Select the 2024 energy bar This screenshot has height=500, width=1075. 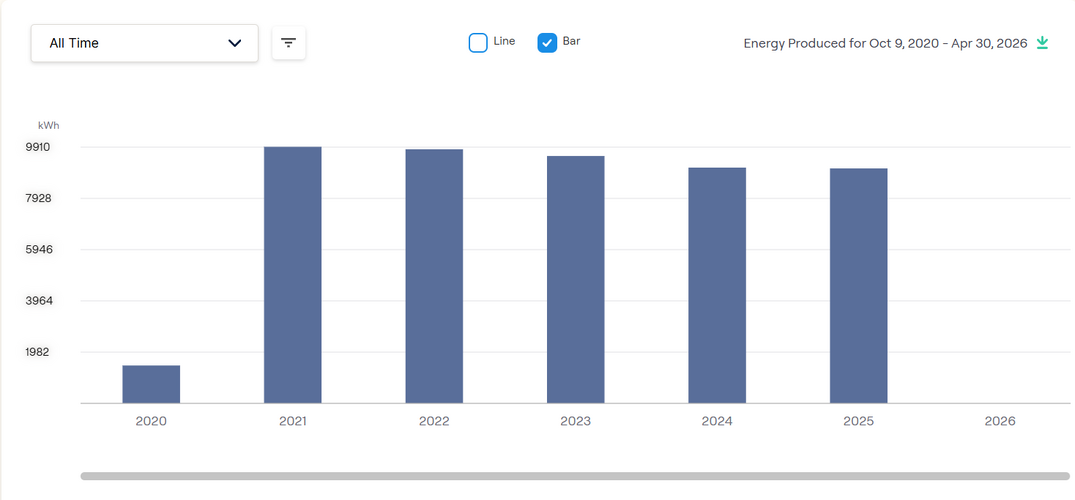[717, 285]
